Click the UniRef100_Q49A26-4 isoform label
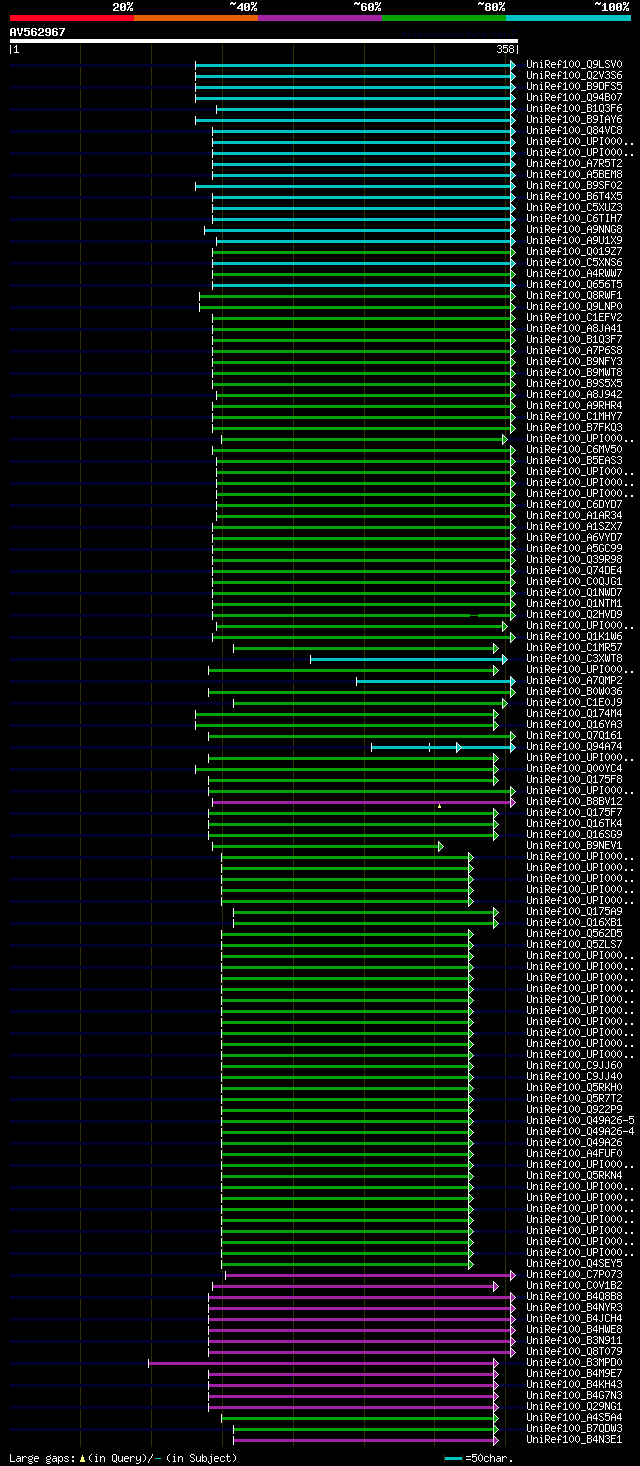Screen dimensions: 640x1466 (x=580, y=1132)
